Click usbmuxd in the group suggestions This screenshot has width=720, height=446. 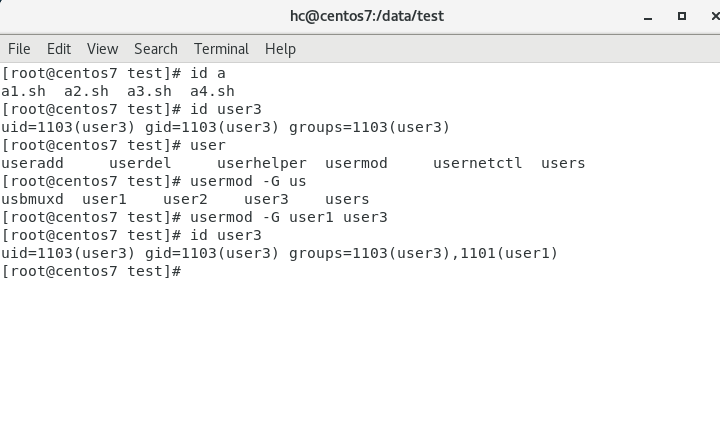(33, 200)
